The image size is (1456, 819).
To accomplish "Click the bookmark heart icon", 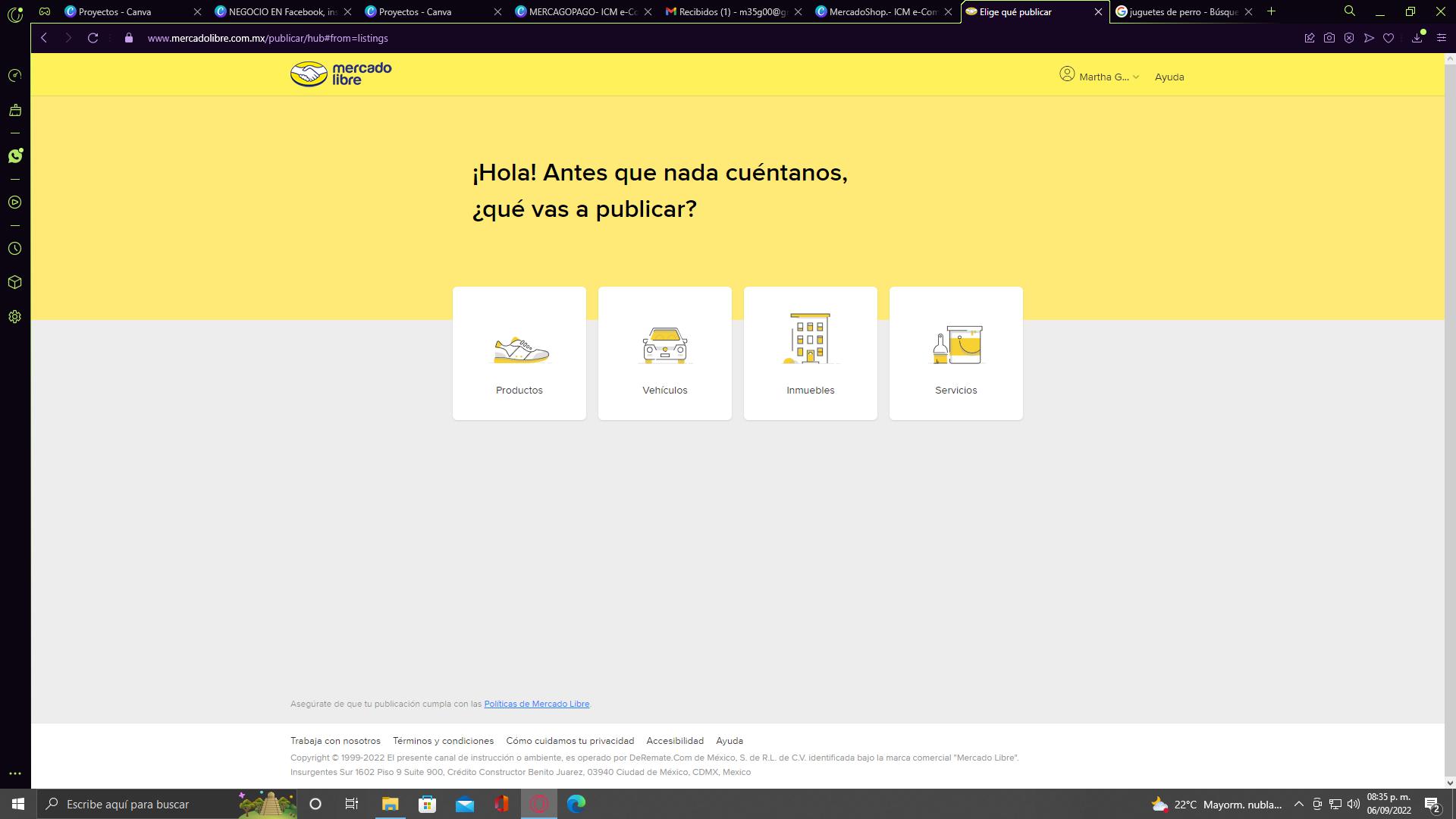I will click(x=1389, y=38).
